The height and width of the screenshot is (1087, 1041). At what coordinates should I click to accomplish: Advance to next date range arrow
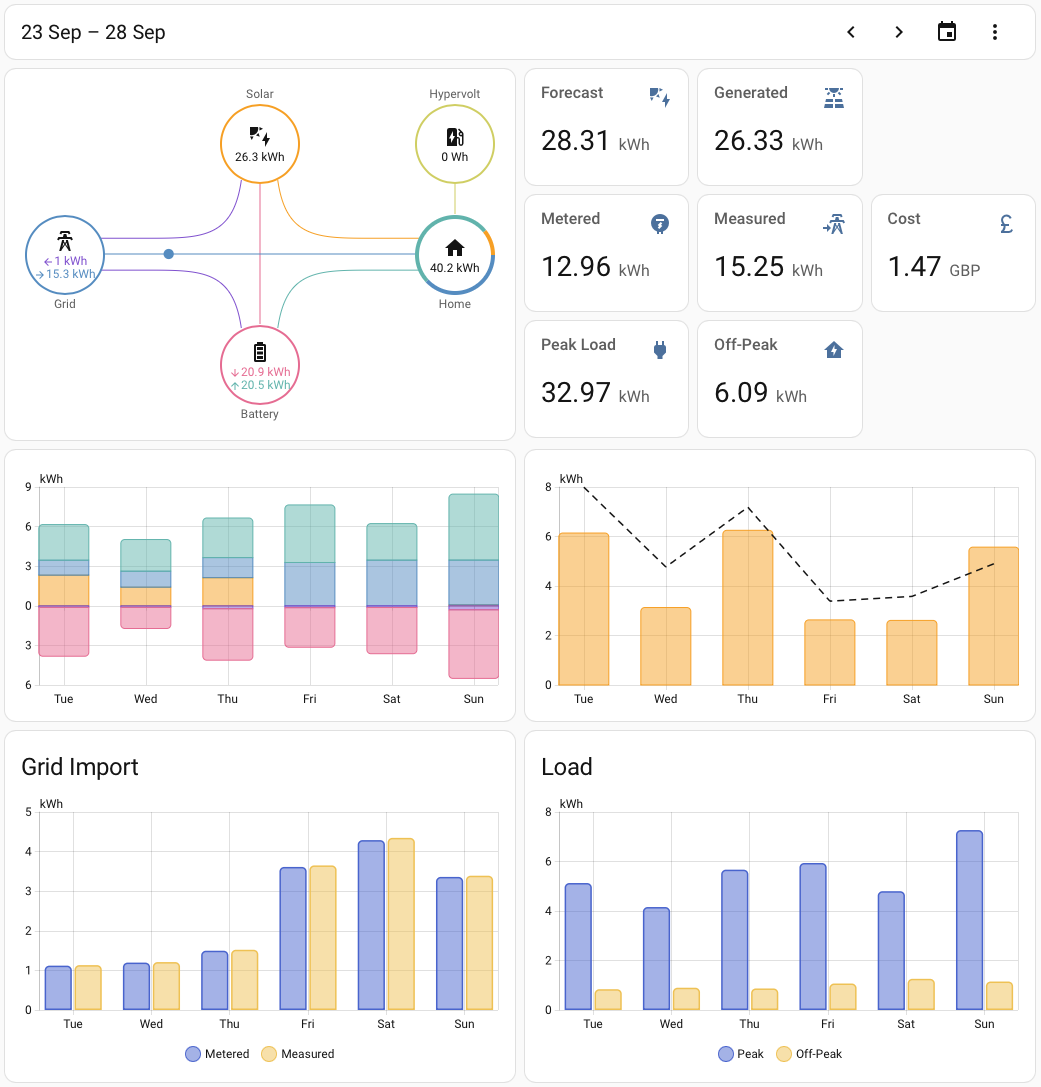coord(899,32)
